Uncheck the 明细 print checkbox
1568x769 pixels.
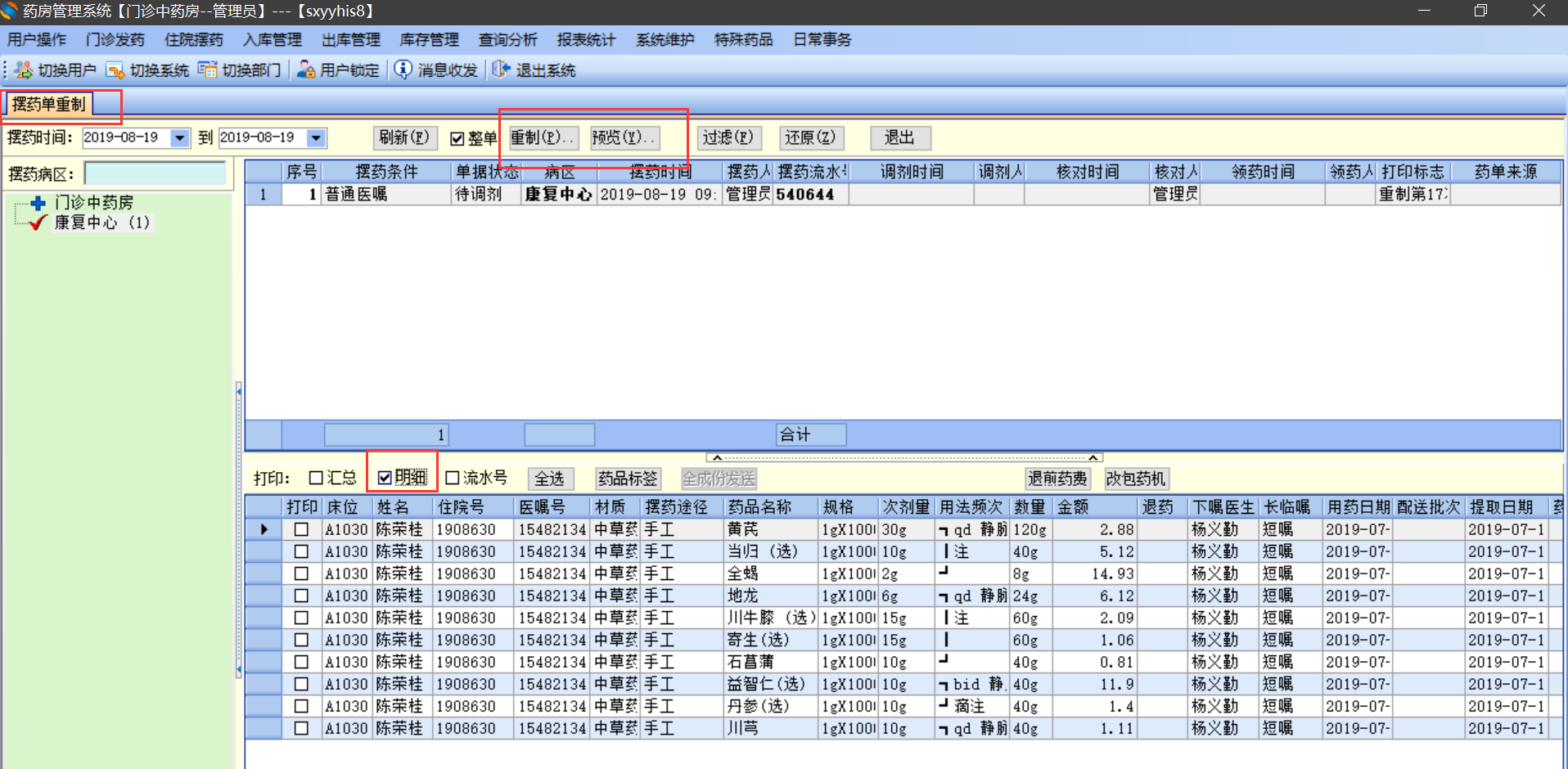(385, 478)
